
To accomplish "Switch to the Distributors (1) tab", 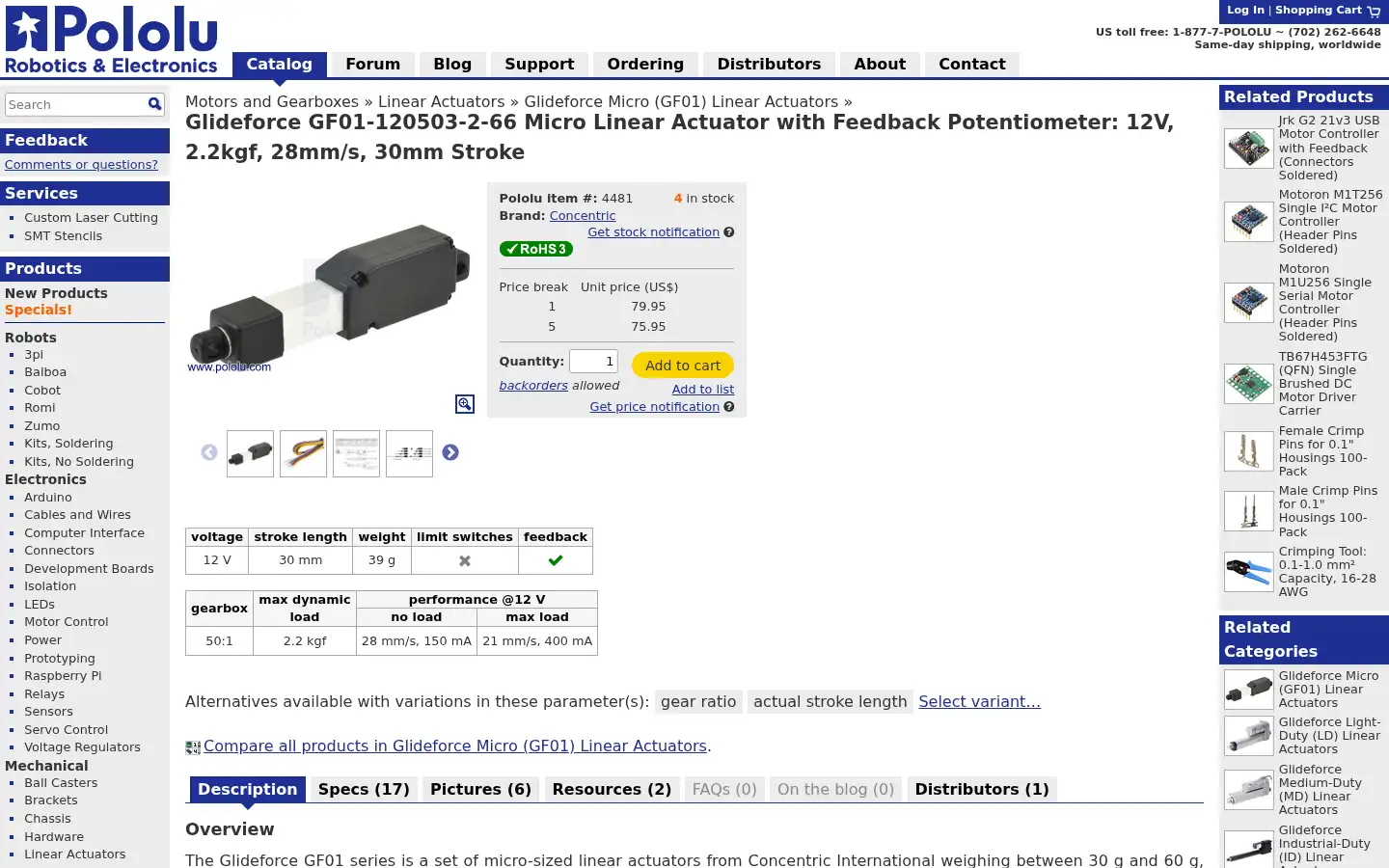I will coord(982,789).
